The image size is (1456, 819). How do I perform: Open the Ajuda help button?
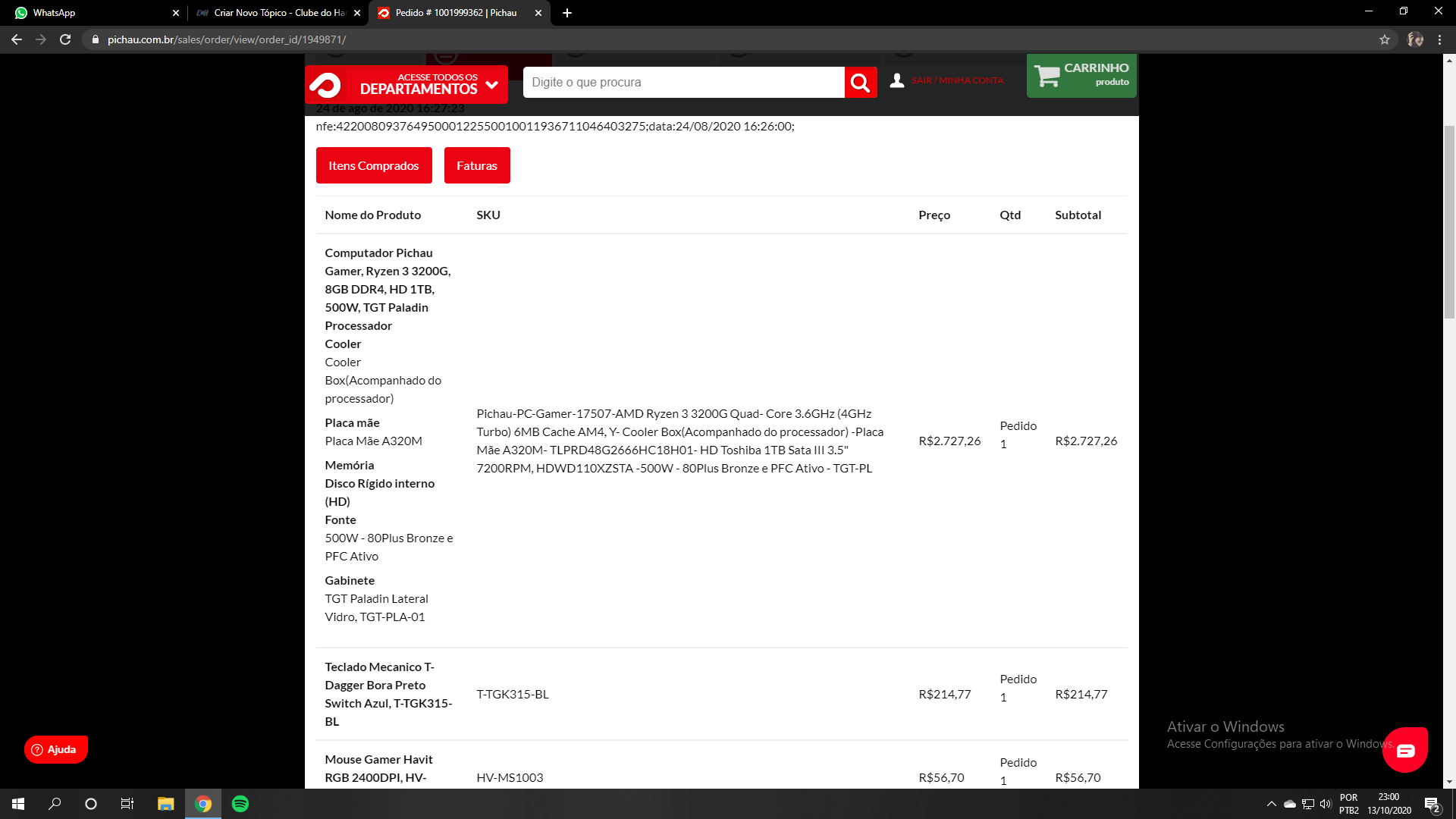tap(55, 749)
